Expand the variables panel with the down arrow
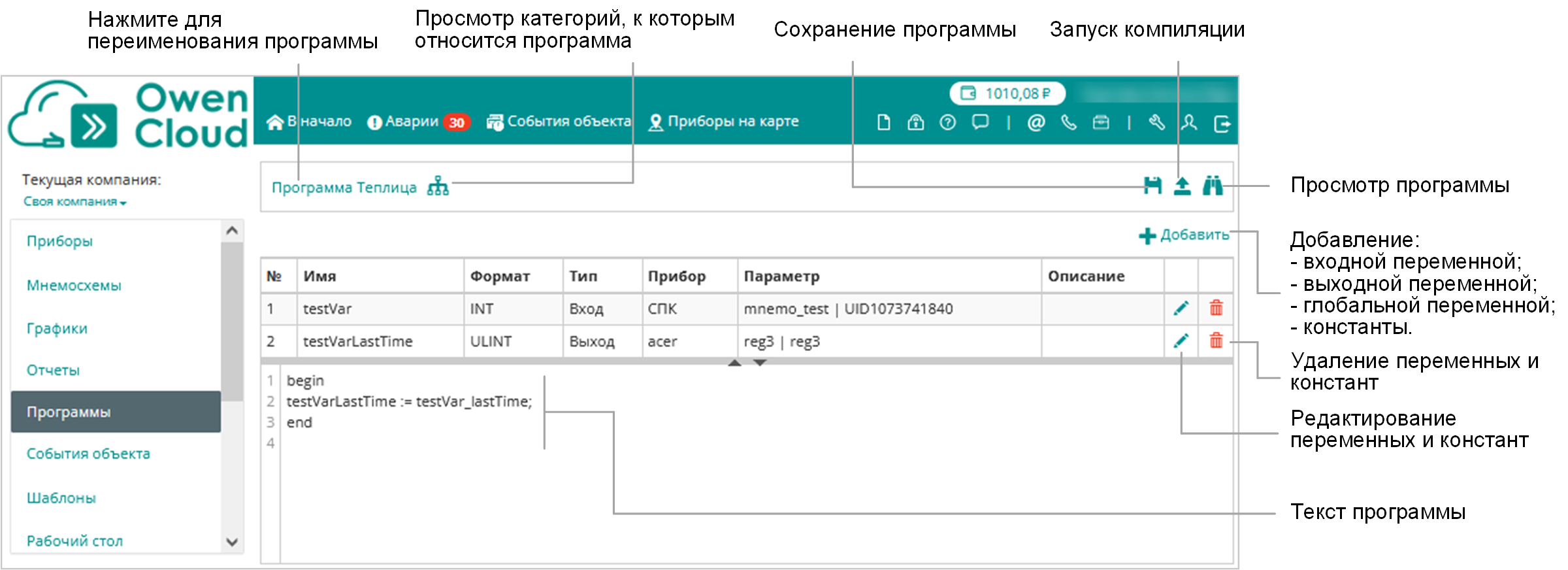The height and width of the screenshot is (570, 1568). 759,363
